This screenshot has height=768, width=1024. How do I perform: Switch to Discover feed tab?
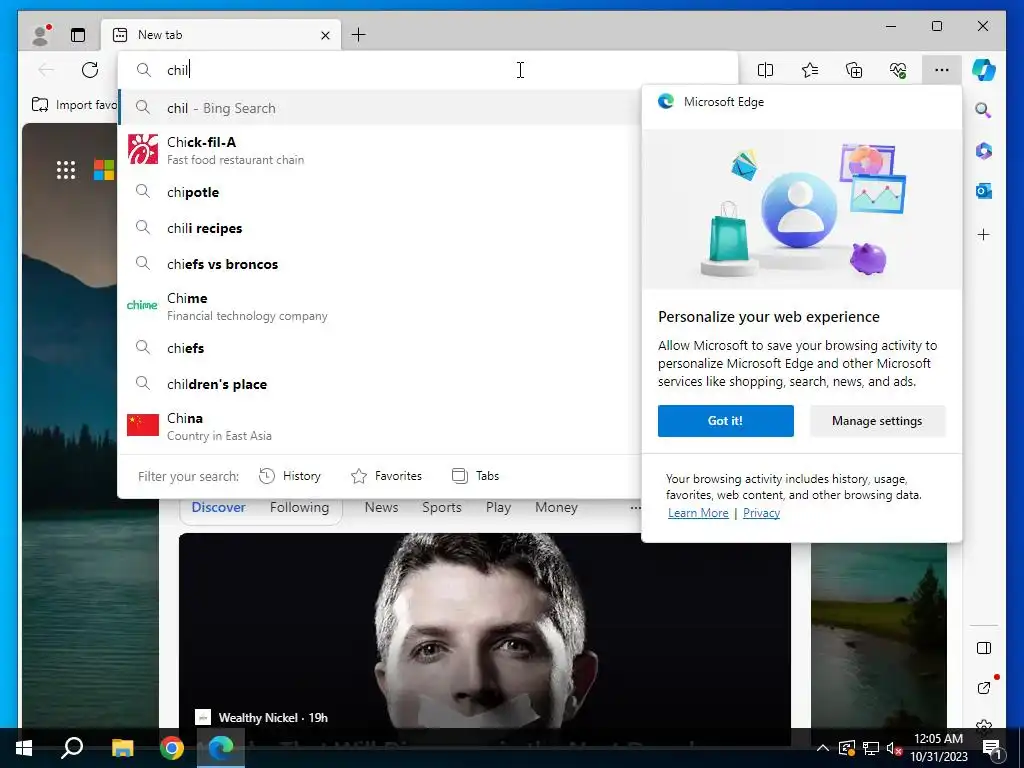pyautogui.click(x=219, y=507)
